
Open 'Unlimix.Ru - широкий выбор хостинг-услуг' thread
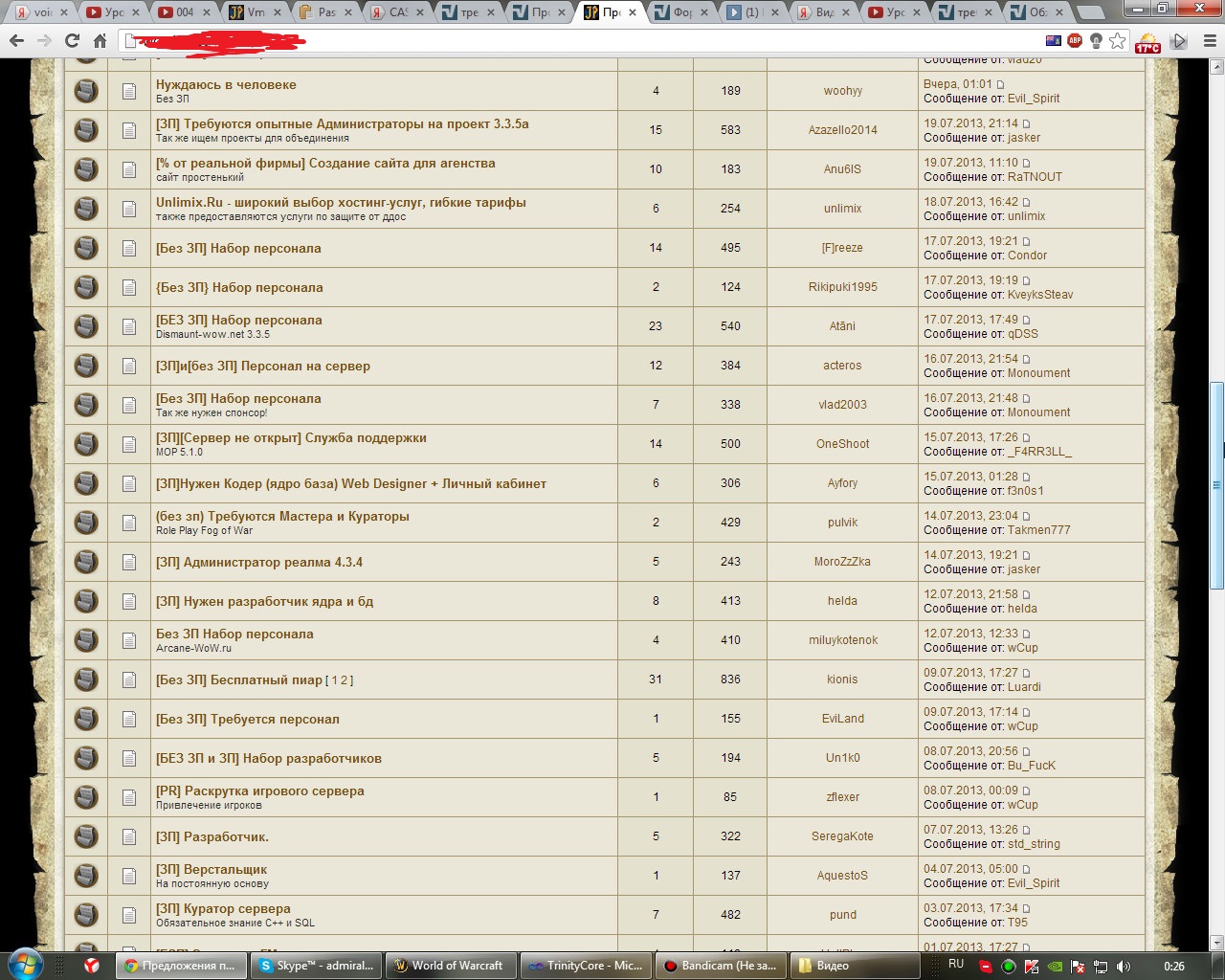[x=341, y=202]
